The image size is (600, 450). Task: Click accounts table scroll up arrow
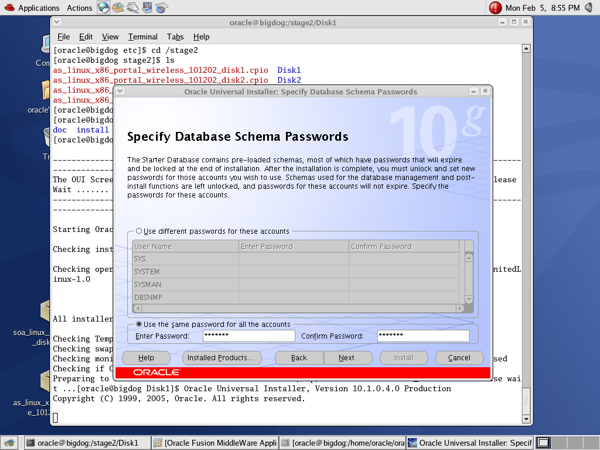pyautogui.click(x=469, y=258)
